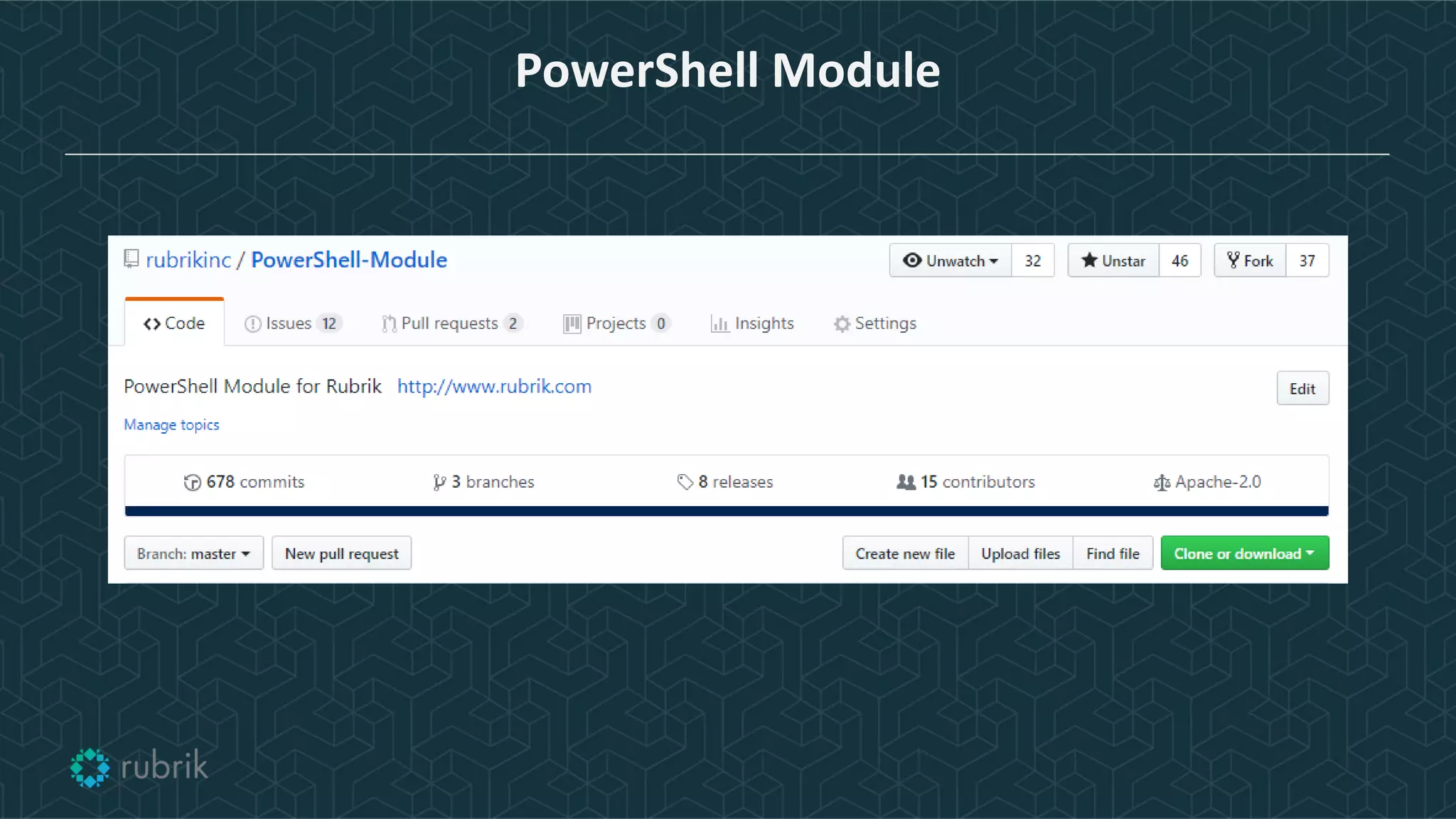Switch to the Code tab
Viewport: 1456px width, 819px height.
tap(174, 323)
